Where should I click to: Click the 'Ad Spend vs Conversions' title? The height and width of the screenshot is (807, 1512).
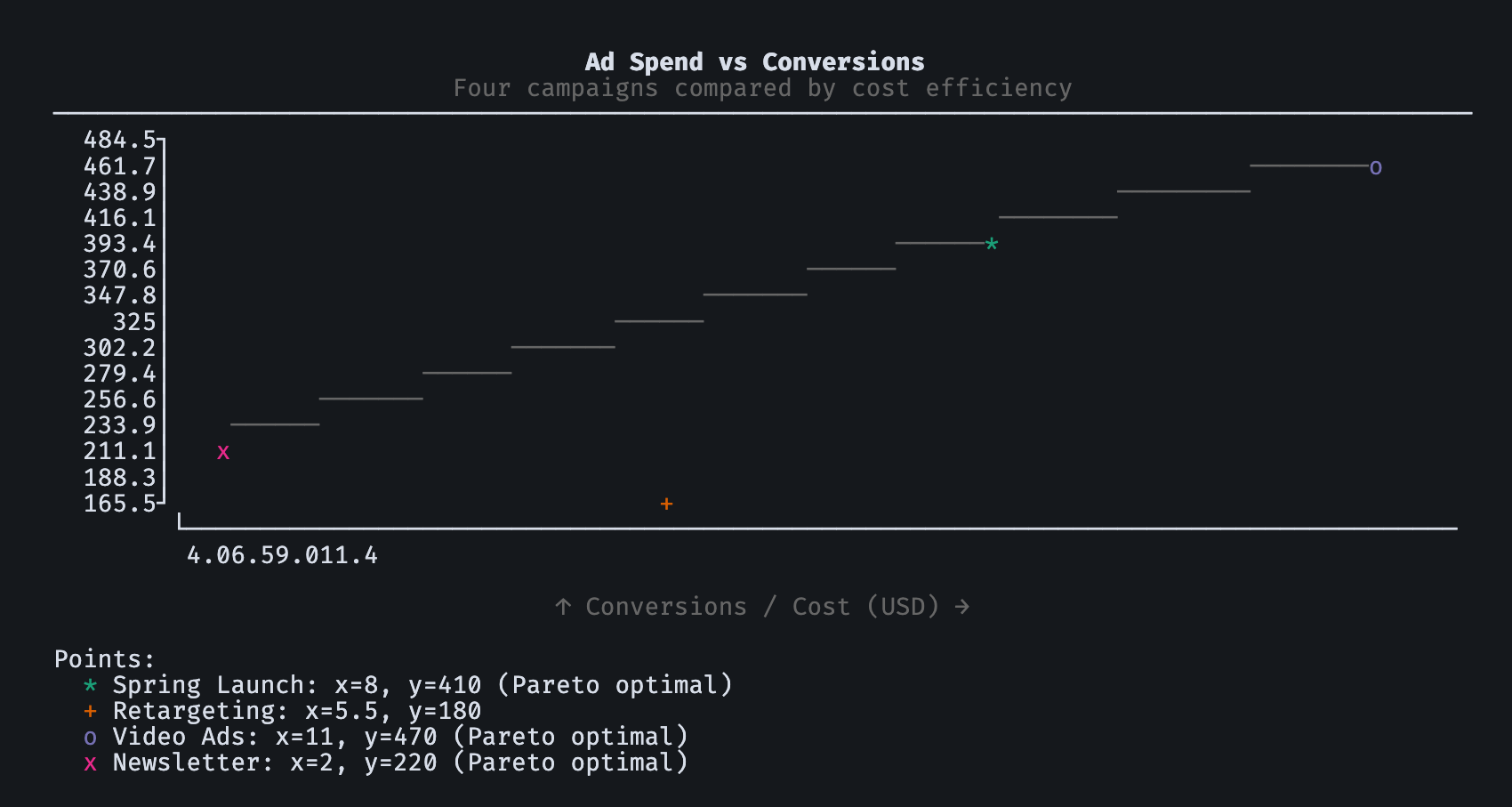(x=754, y=61)
